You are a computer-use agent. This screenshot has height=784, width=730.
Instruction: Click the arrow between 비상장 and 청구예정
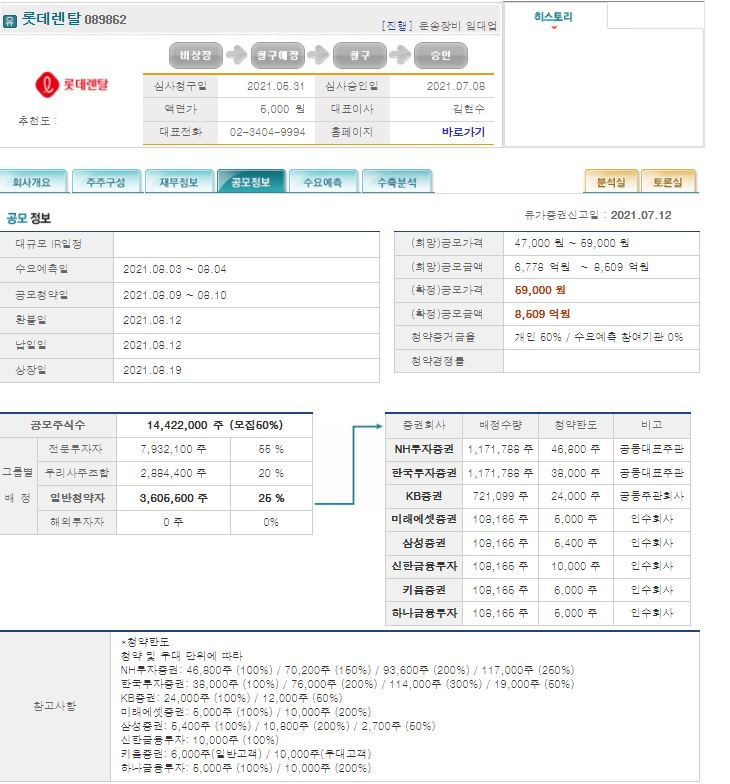pyautogui.click(x=236, y=54)
